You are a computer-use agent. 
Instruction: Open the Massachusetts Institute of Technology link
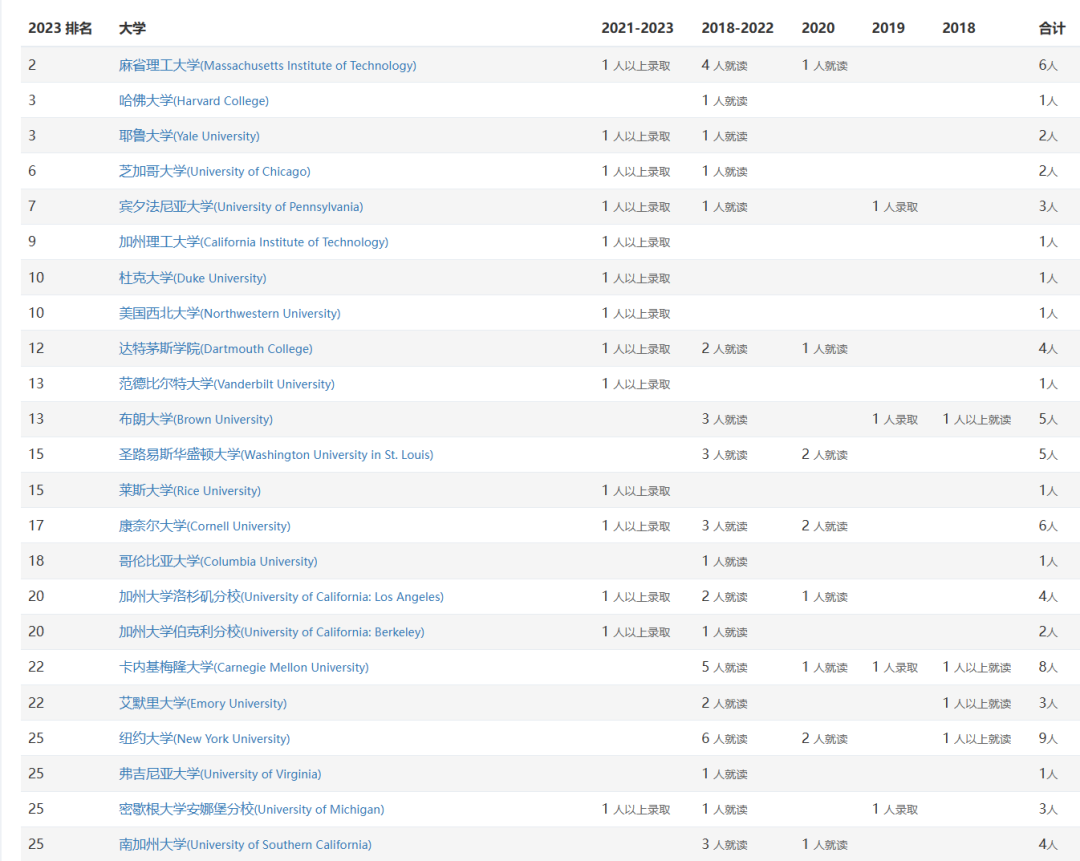[x=267, y=65]
